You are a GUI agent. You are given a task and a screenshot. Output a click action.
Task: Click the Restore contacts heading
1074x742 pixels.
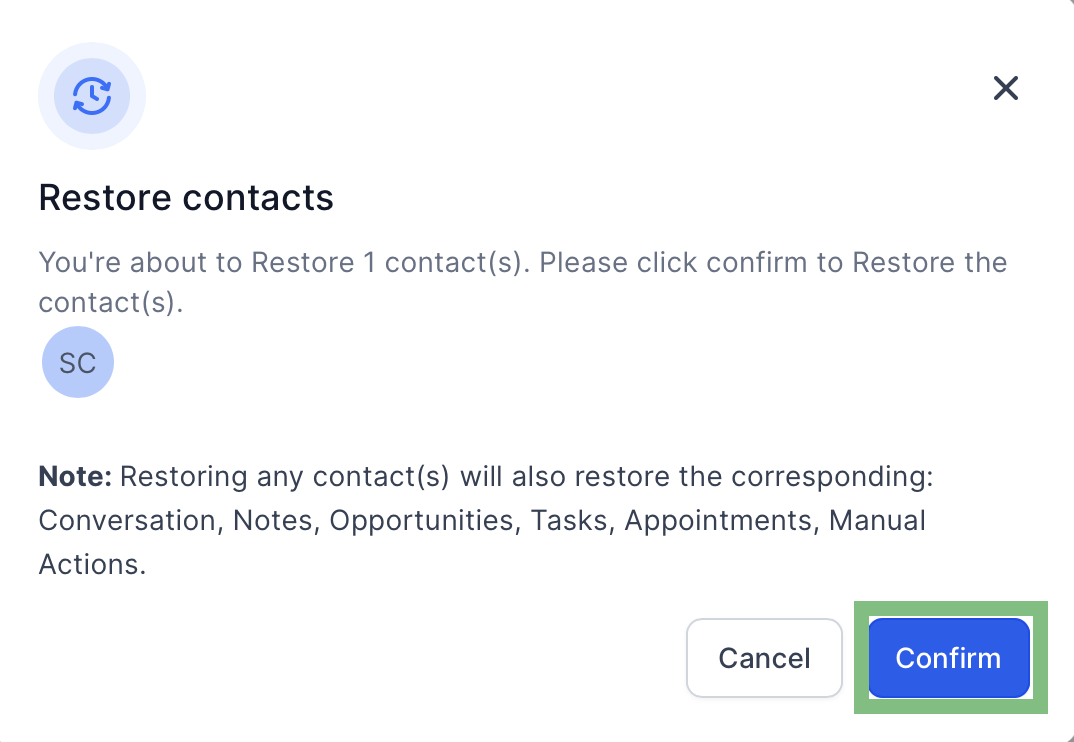click(186, 197)
